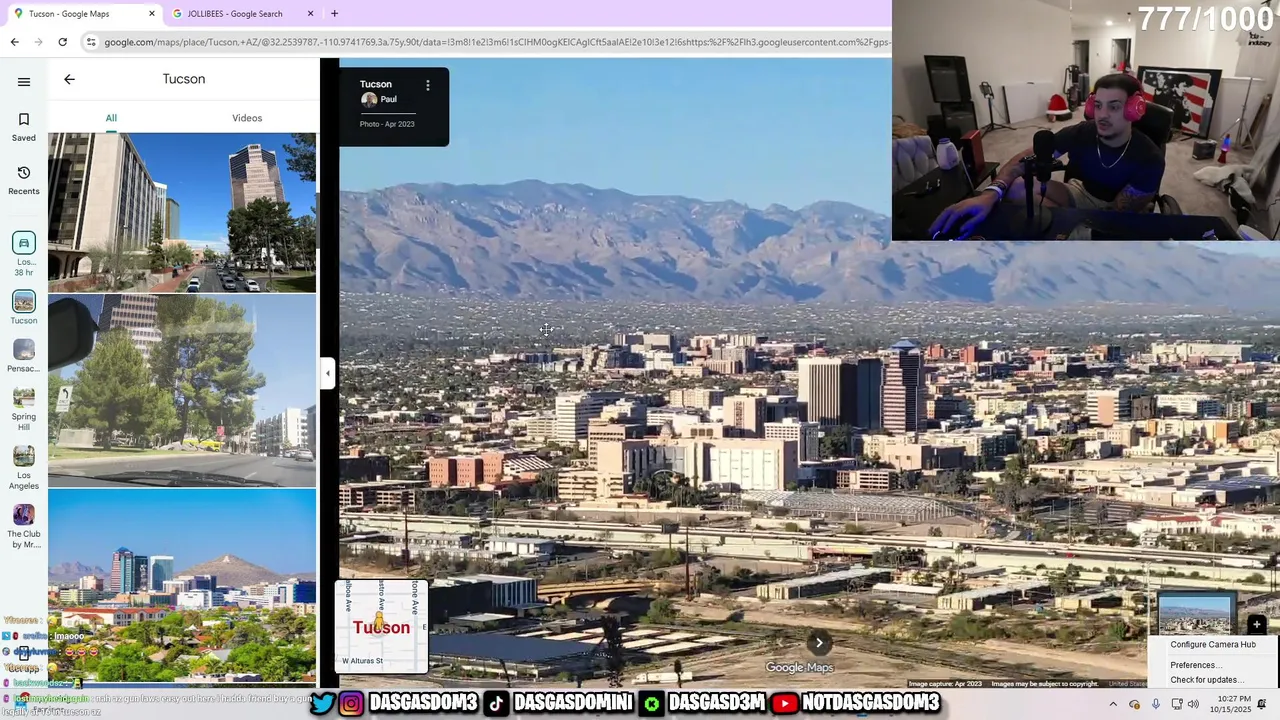Open the network tray icon
Image resolution: width=1280 pixels, height=720 pixels.
click(1176, 704)
